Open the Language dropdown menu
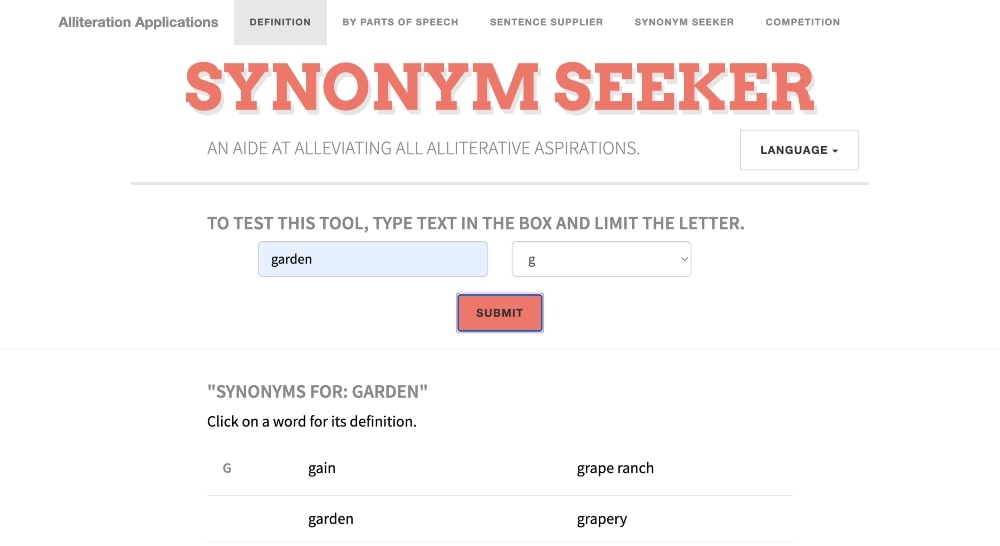 coord(799,150)
